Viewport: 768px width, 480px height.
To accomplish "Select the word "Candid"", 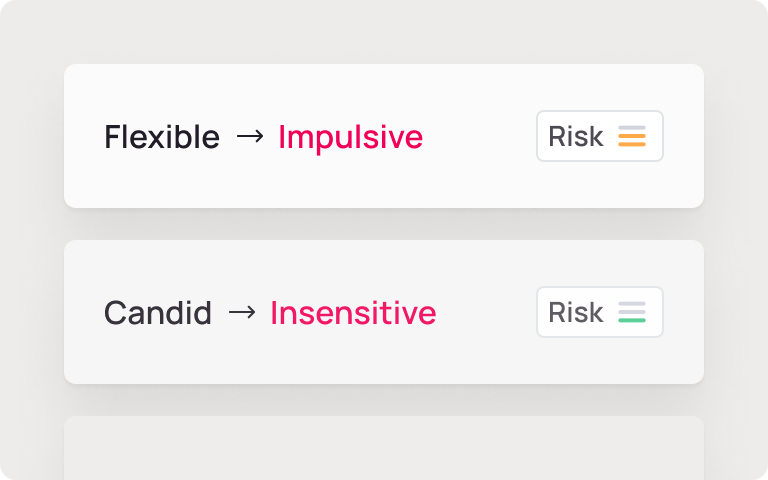I will pyautogui.click(x=158, y=313).
